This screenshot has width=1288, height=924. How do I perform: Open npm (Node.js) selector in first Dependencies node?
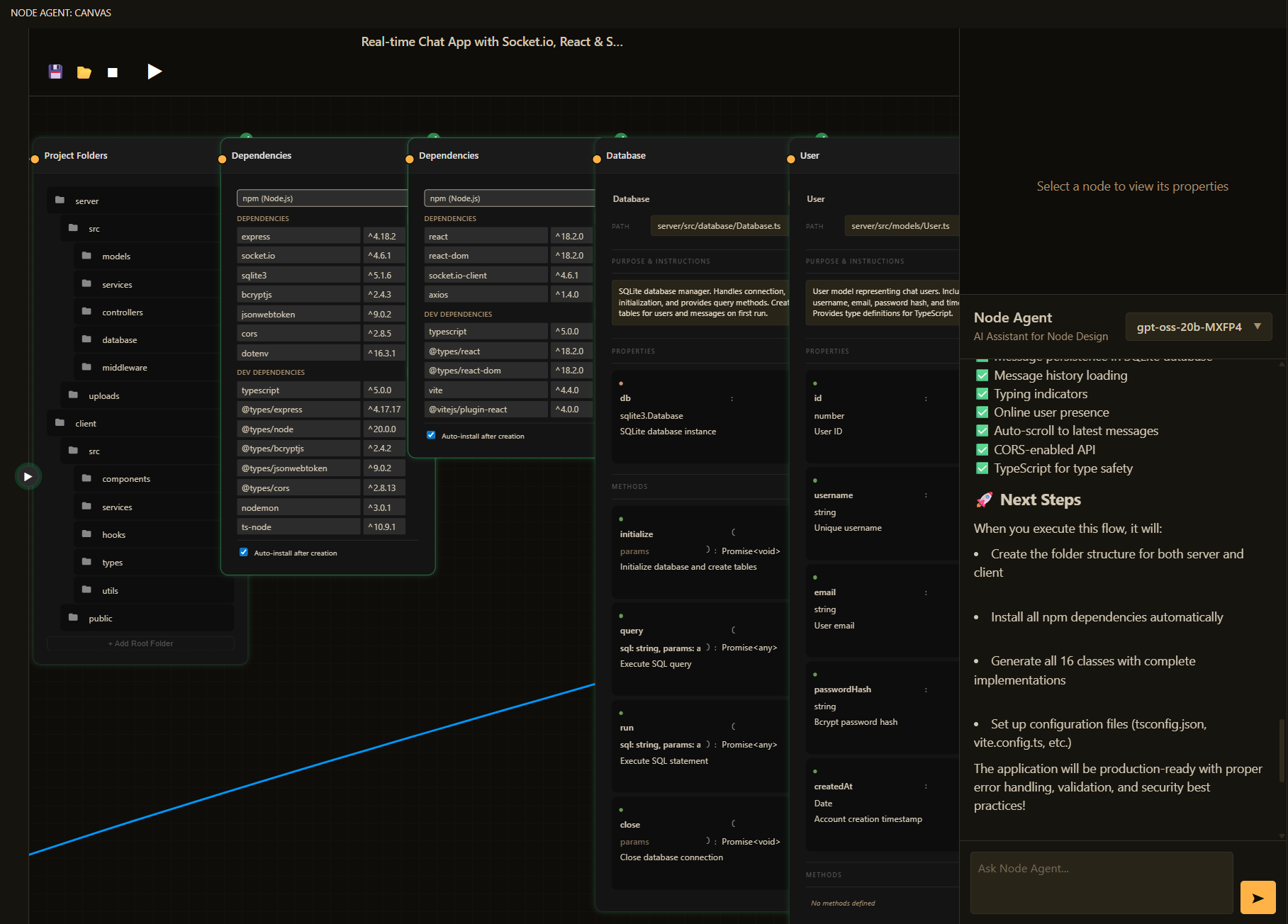tap(321, 198)
